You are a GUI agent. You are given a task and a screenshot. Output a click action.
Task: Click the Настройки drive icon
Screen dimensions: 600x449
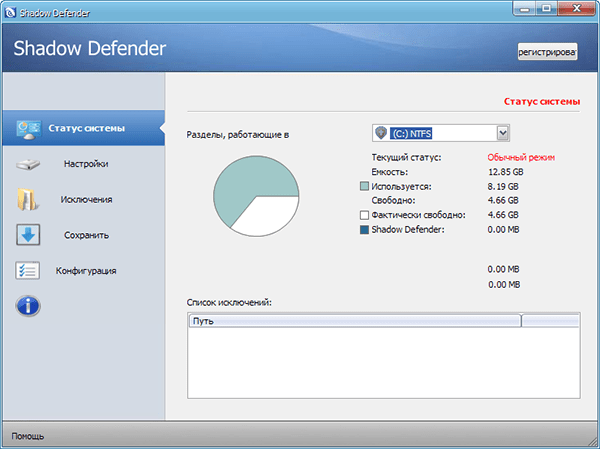pos(28,164)
